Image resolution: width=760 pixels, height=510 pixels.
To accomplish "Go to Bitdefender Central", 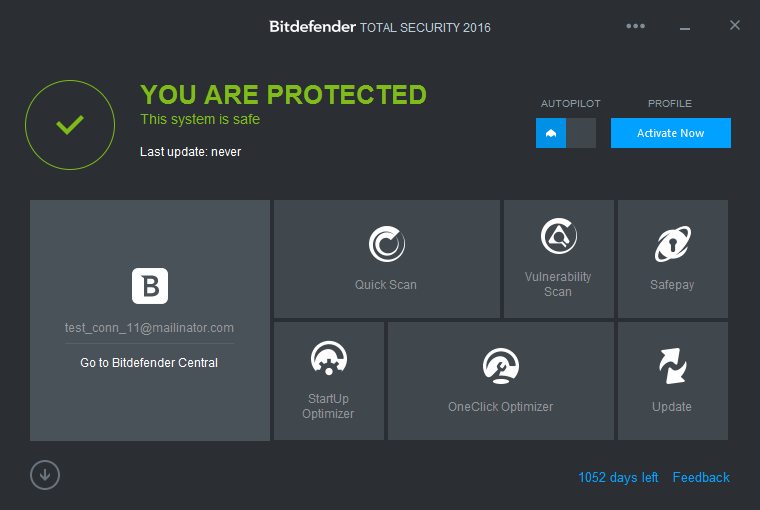I will (149, 363).
